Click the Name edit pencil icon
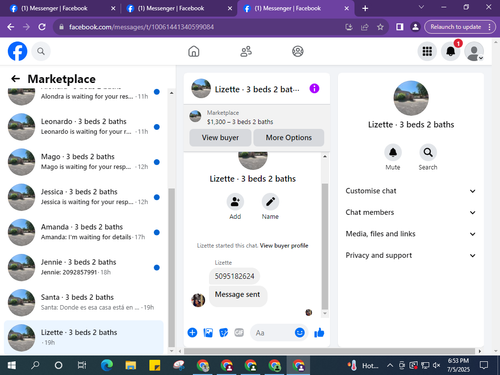Image resolution: width=500 pixels, height=375 pixels. pyautogui.click(x=270, y=202)
